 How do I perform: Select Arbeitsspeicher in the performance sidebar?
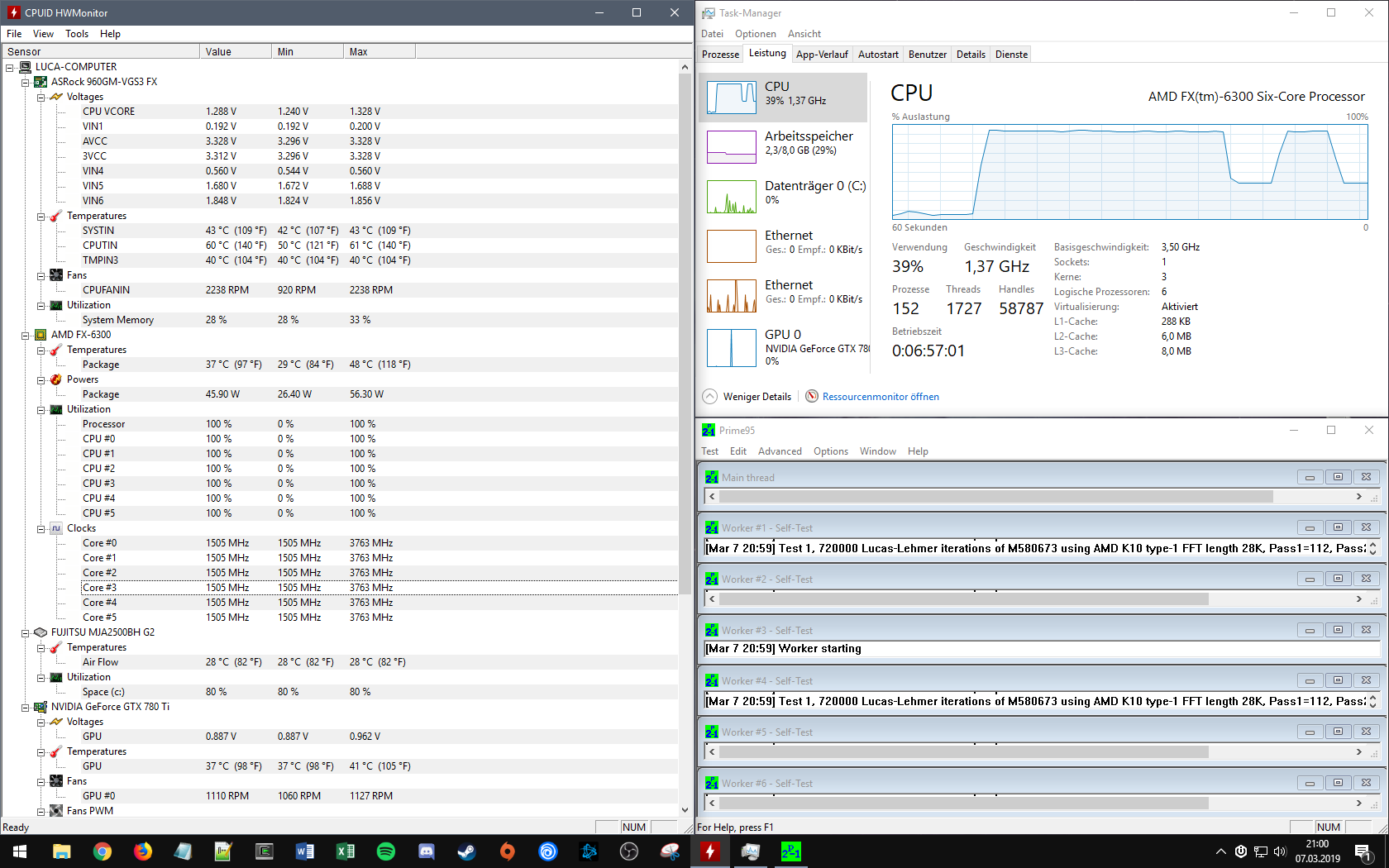(783, 147)
